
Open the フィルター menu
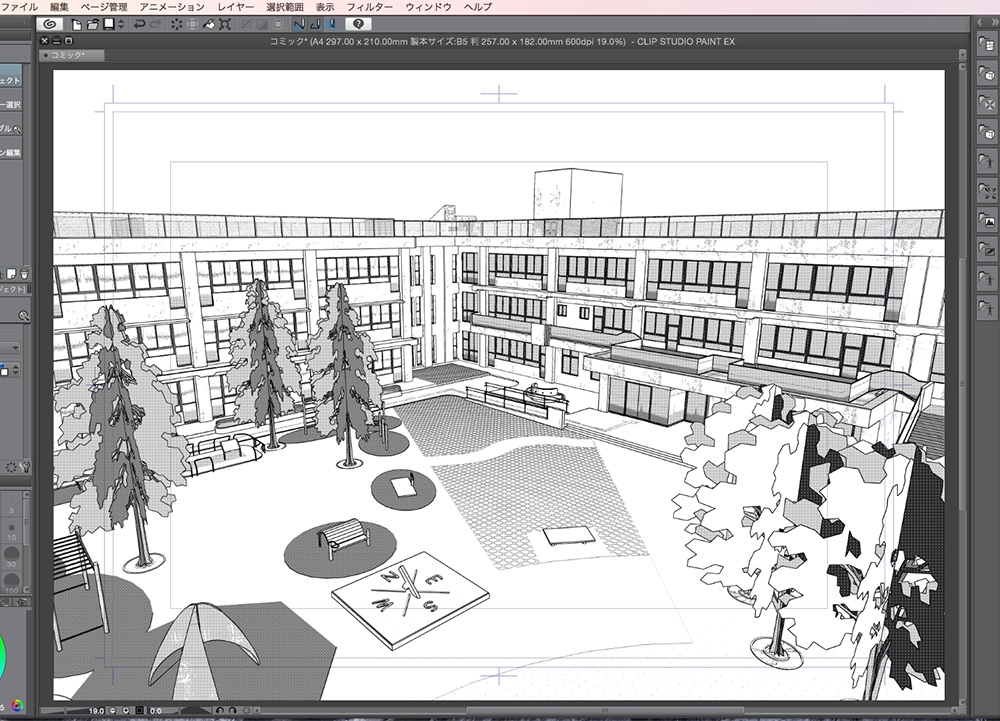tap(369, 6)
